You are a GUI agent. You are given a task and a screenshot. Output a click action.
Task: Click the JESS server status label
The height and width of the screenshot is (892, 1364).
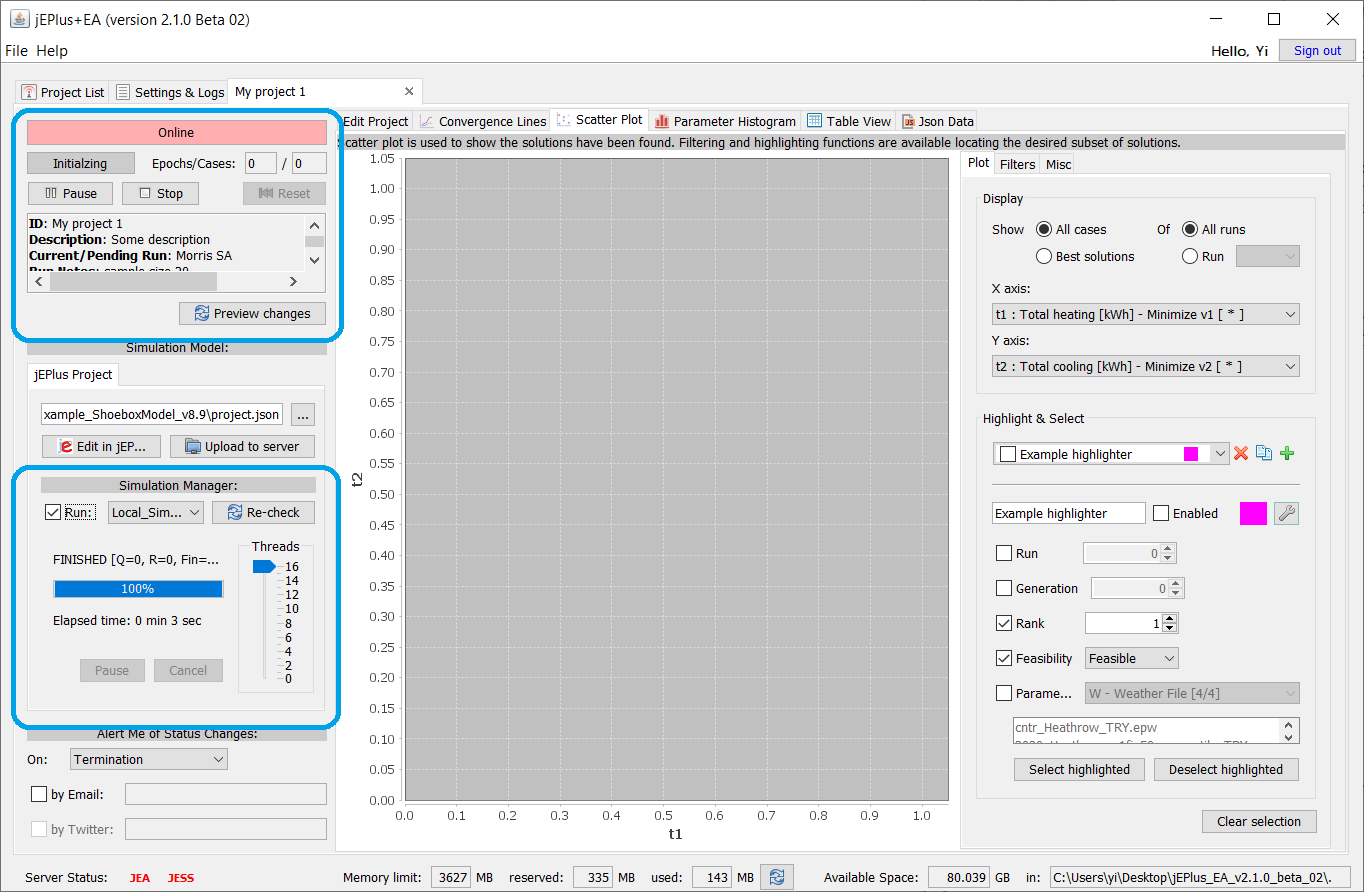181,878
